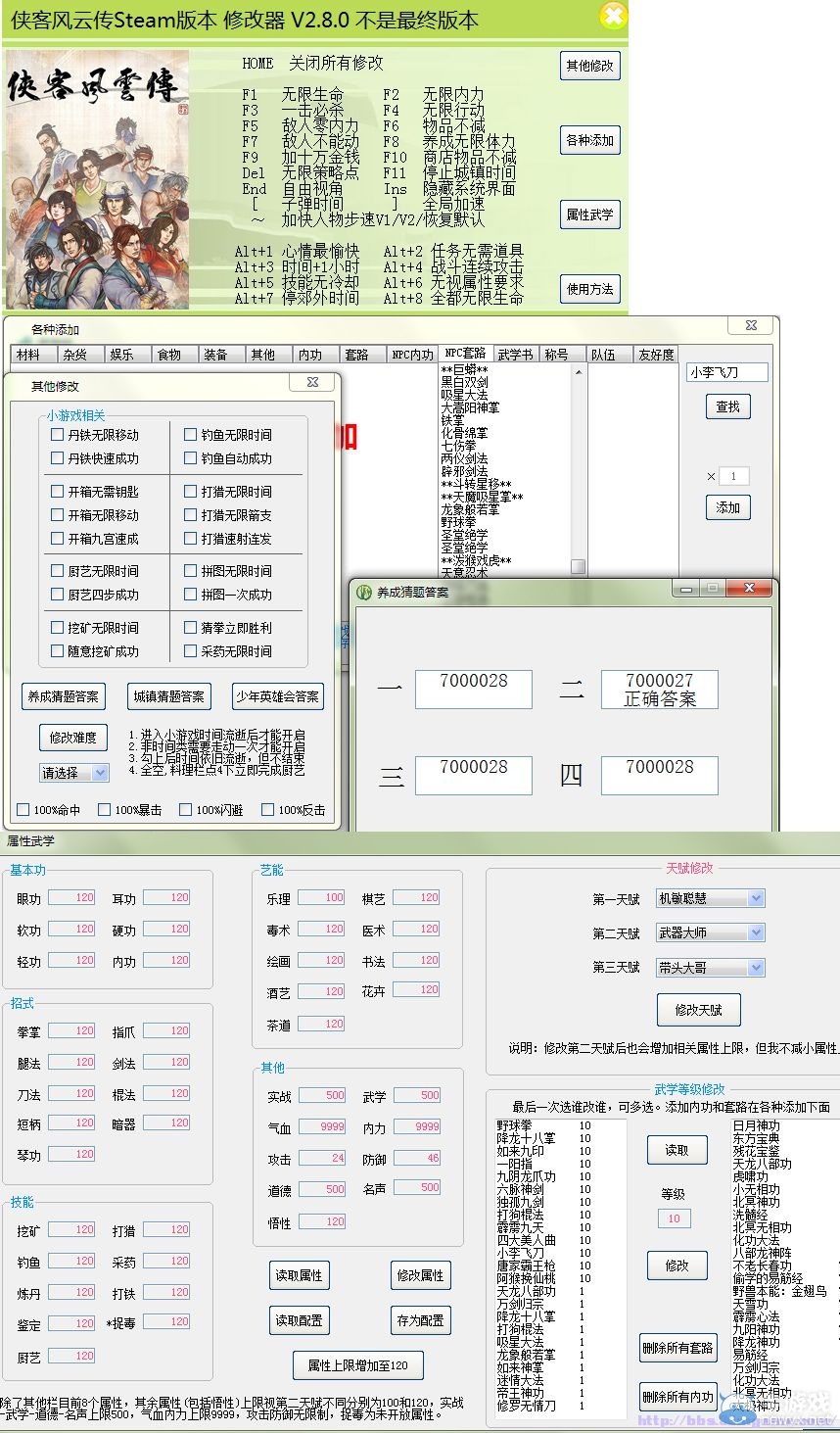Enable 钓鱼无限时间 checkbox
The width and height of the screenshot is (840, 1433).
pos(228,435)
